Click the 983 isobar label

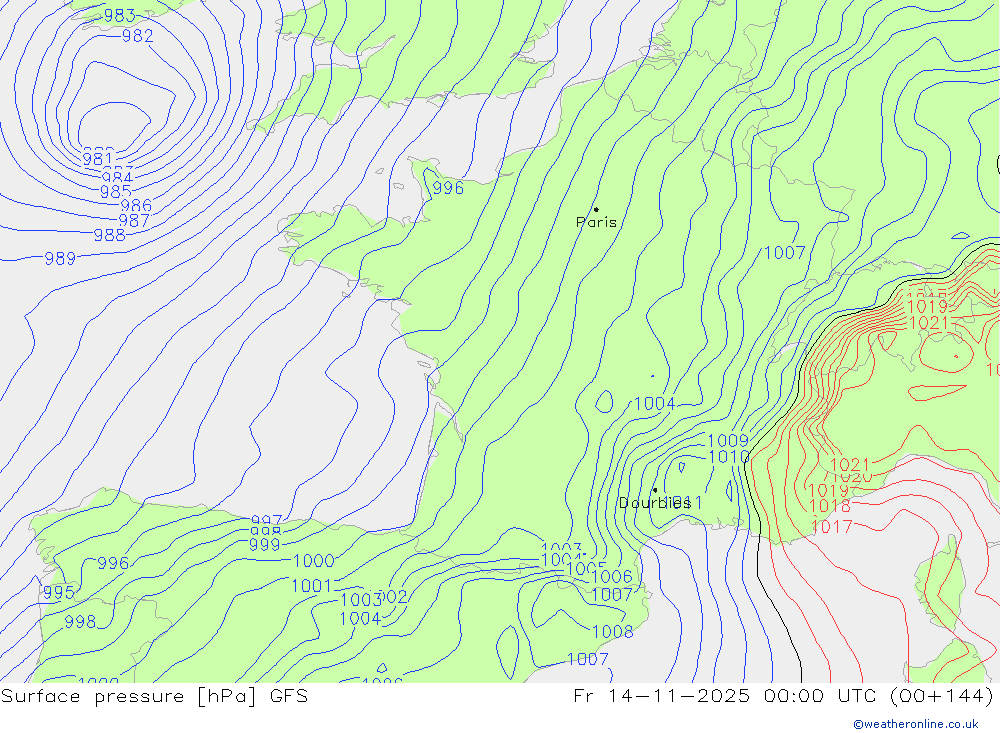(x=120, y=16)
